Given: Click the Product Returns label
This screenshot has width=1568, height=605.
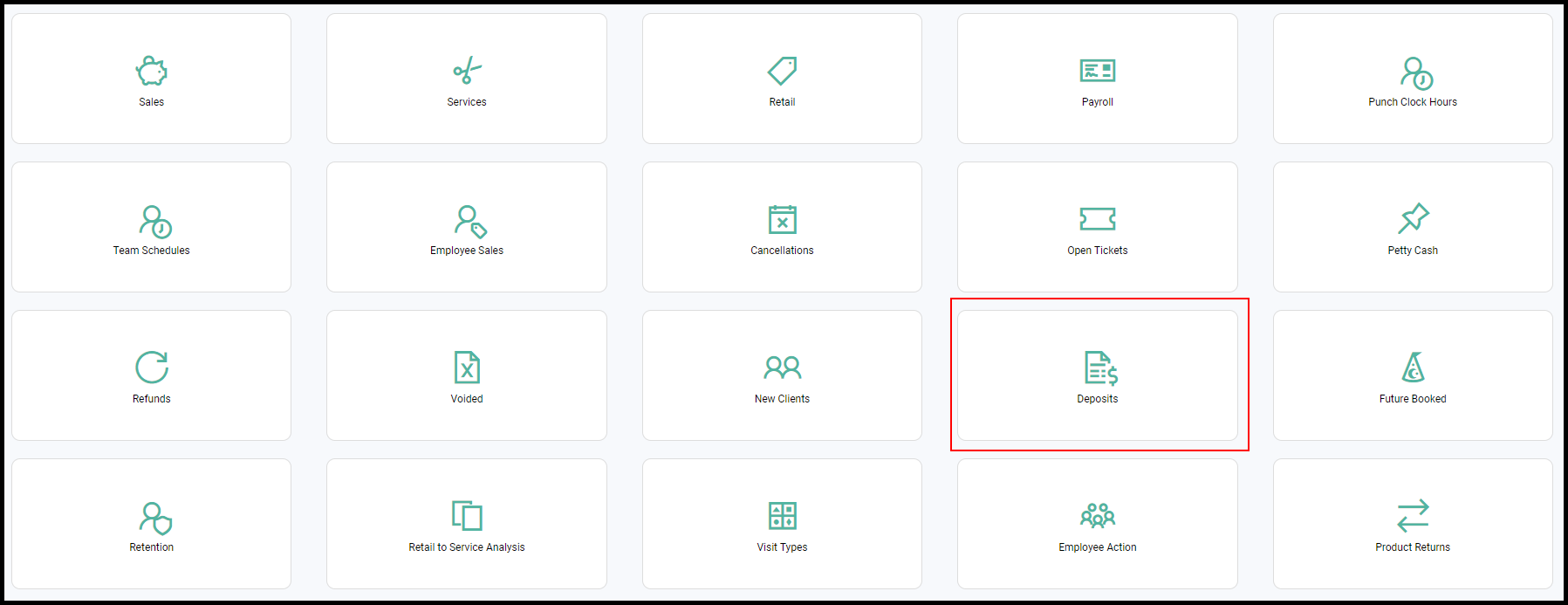Looking at the screenshot, I should (1413, 547).
